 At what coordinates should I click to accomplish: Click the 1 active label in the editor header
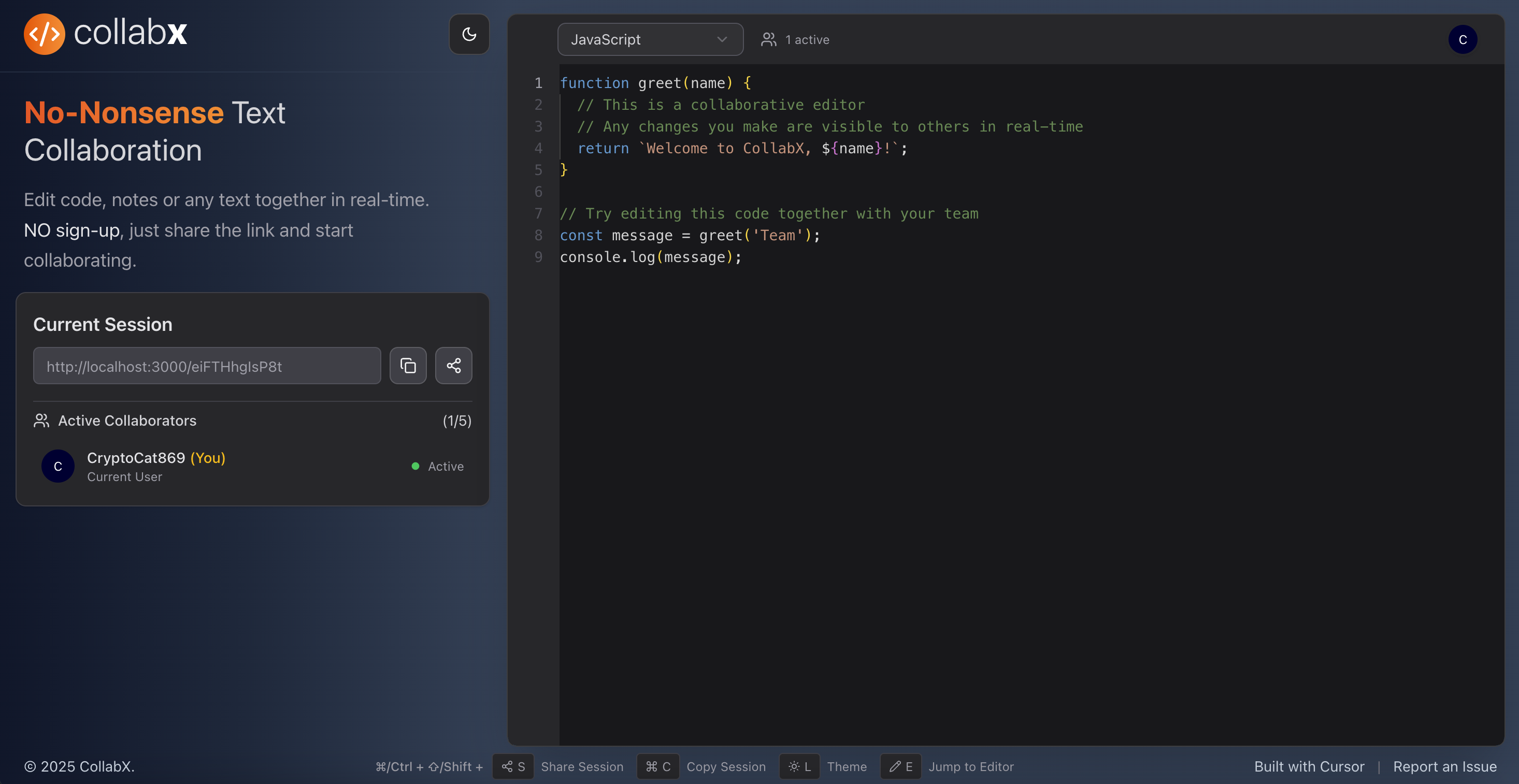(807, 39)
